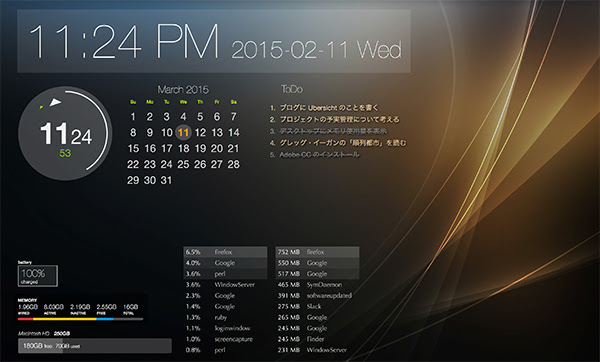Click struck-through ToDo item 3
600x362 pixels.
tap(328, 131)
